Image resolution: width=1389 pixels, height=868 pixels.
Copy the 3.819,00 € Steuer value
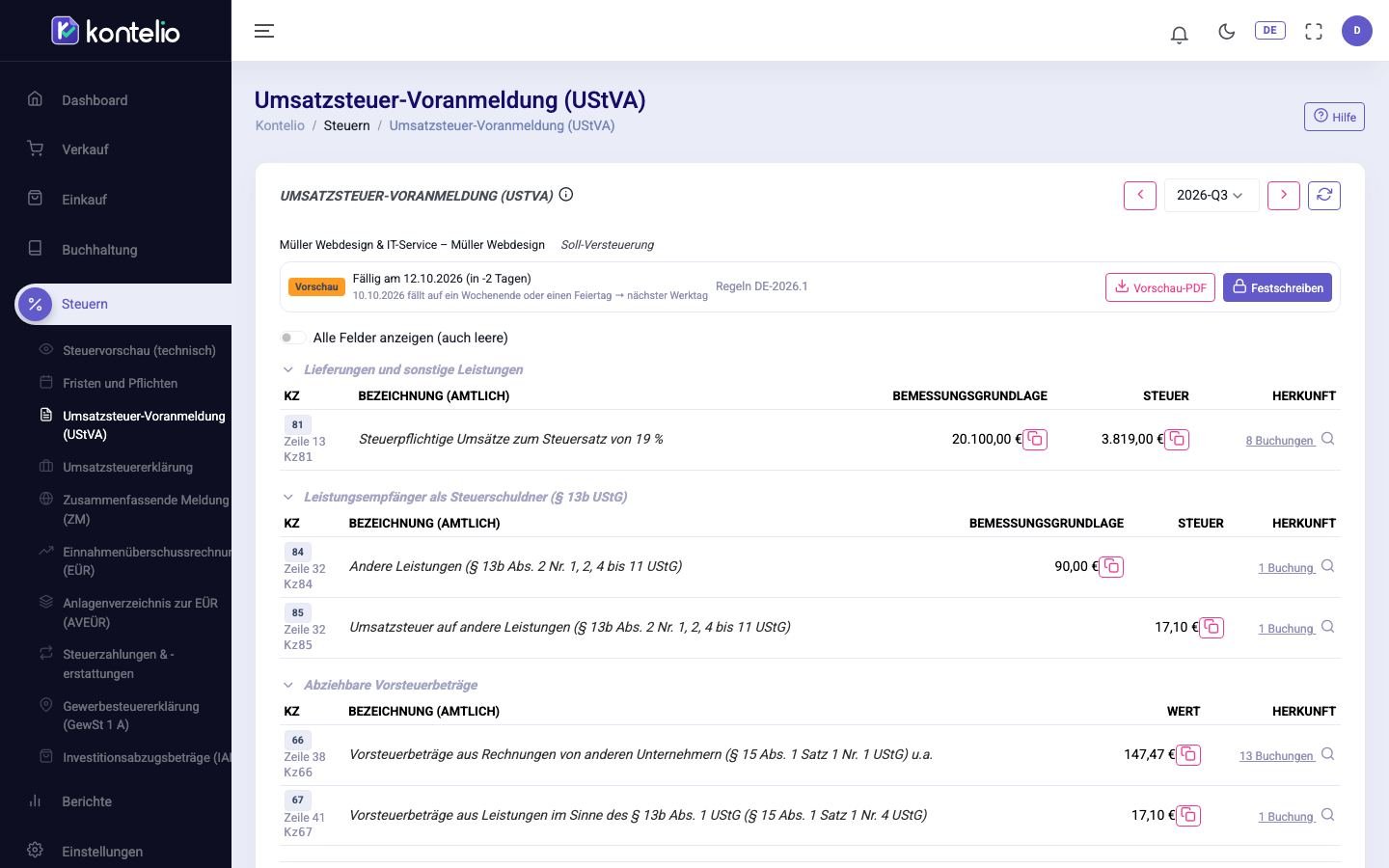pyautogui.click(x=1177, y=440)
